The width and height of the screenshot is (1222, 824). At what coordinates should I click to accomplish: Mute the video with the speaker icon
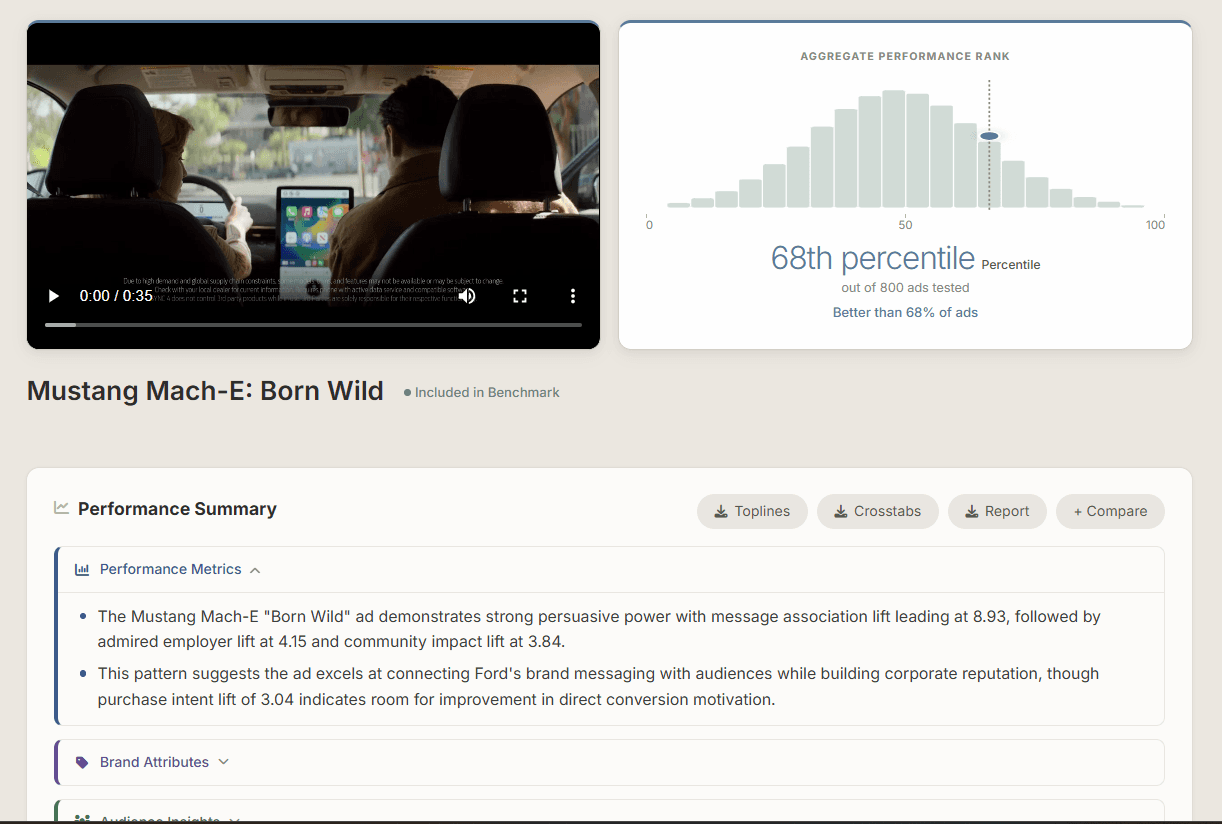pyautogui.click(x=467, y=296)
